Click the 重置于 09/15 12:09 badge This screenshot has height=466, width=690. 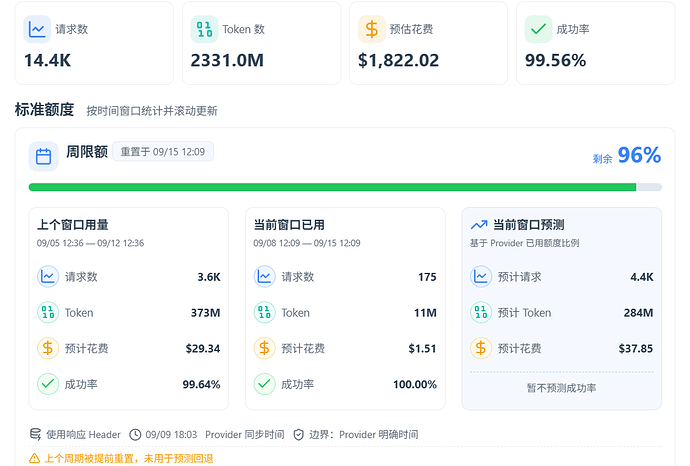point(163,152)
